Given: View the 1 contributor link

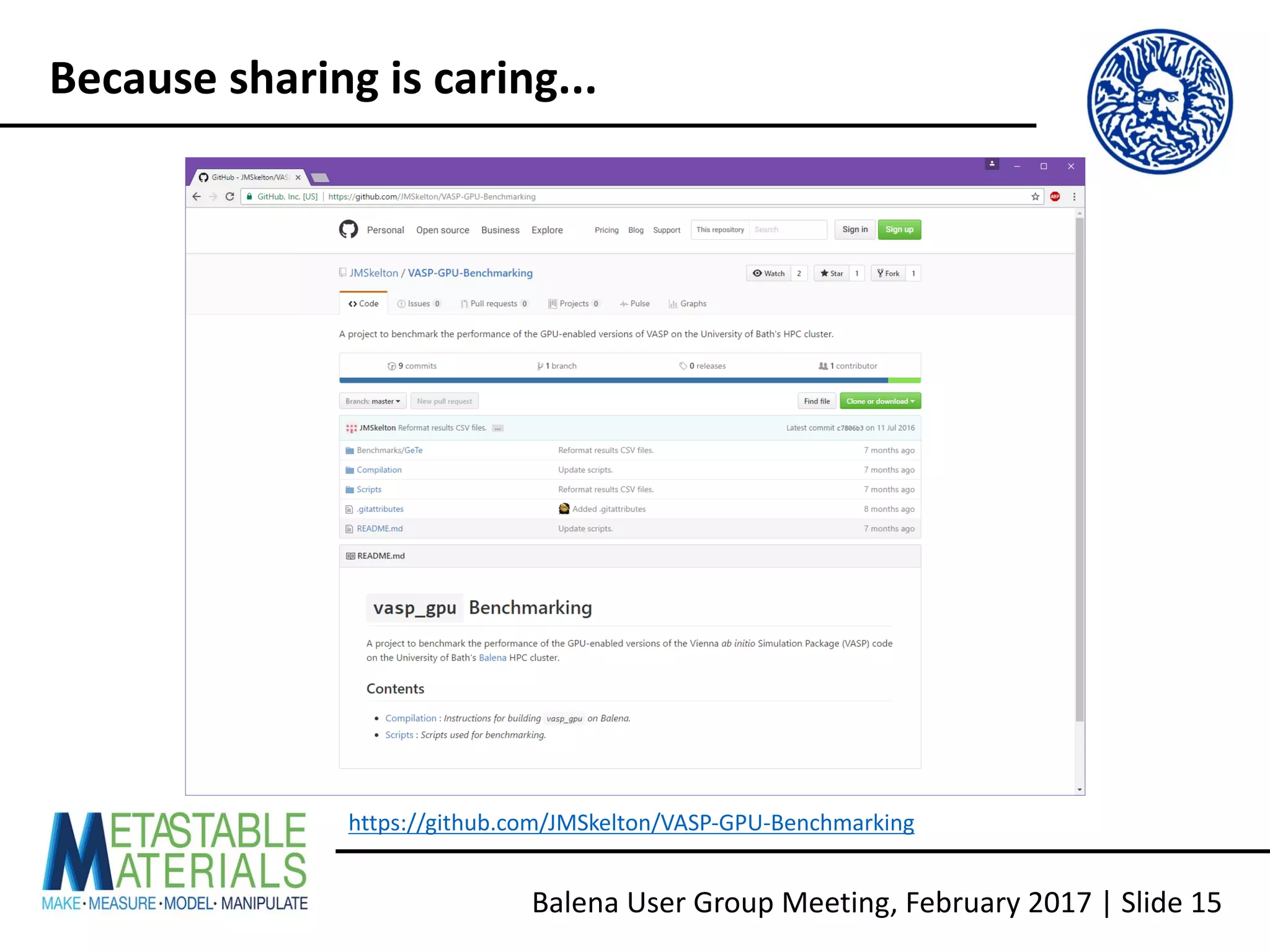Looking at the screenshot, I should pos(848,366).
